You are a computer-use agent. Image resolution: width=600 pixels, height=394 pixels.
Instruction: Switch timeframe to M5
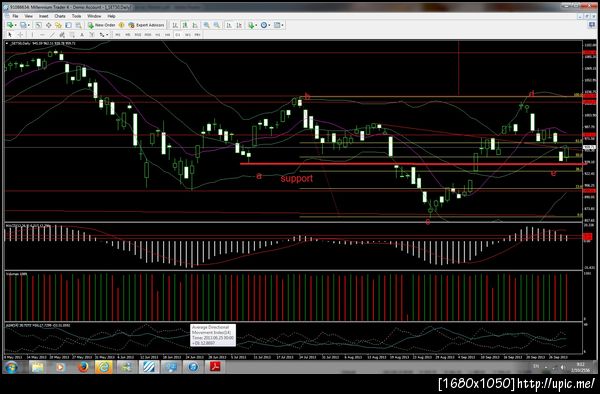pos(128,35)
